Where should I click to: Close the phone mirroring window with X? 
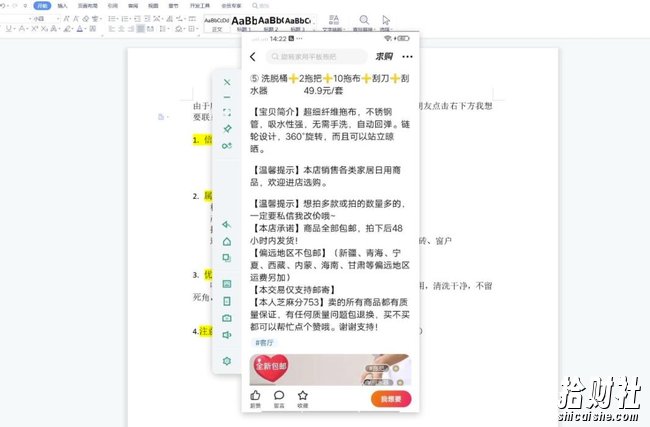[x=227, y=82]
